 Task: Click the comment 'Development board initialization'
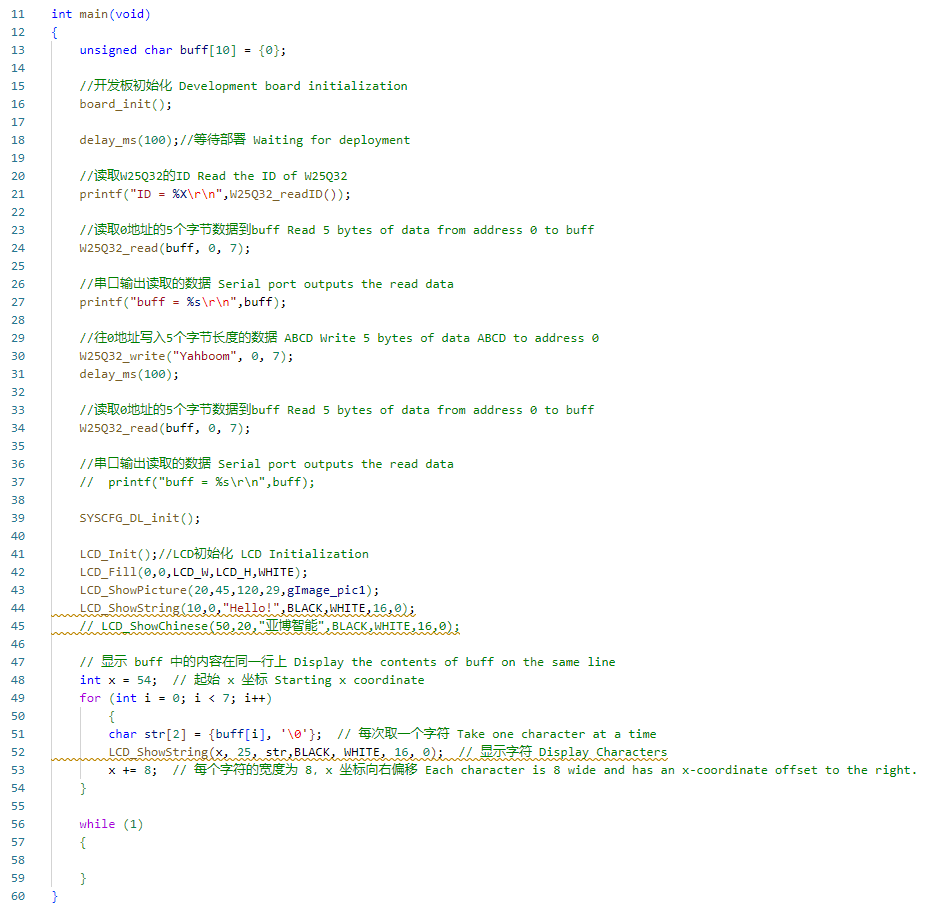coord(293,86)
